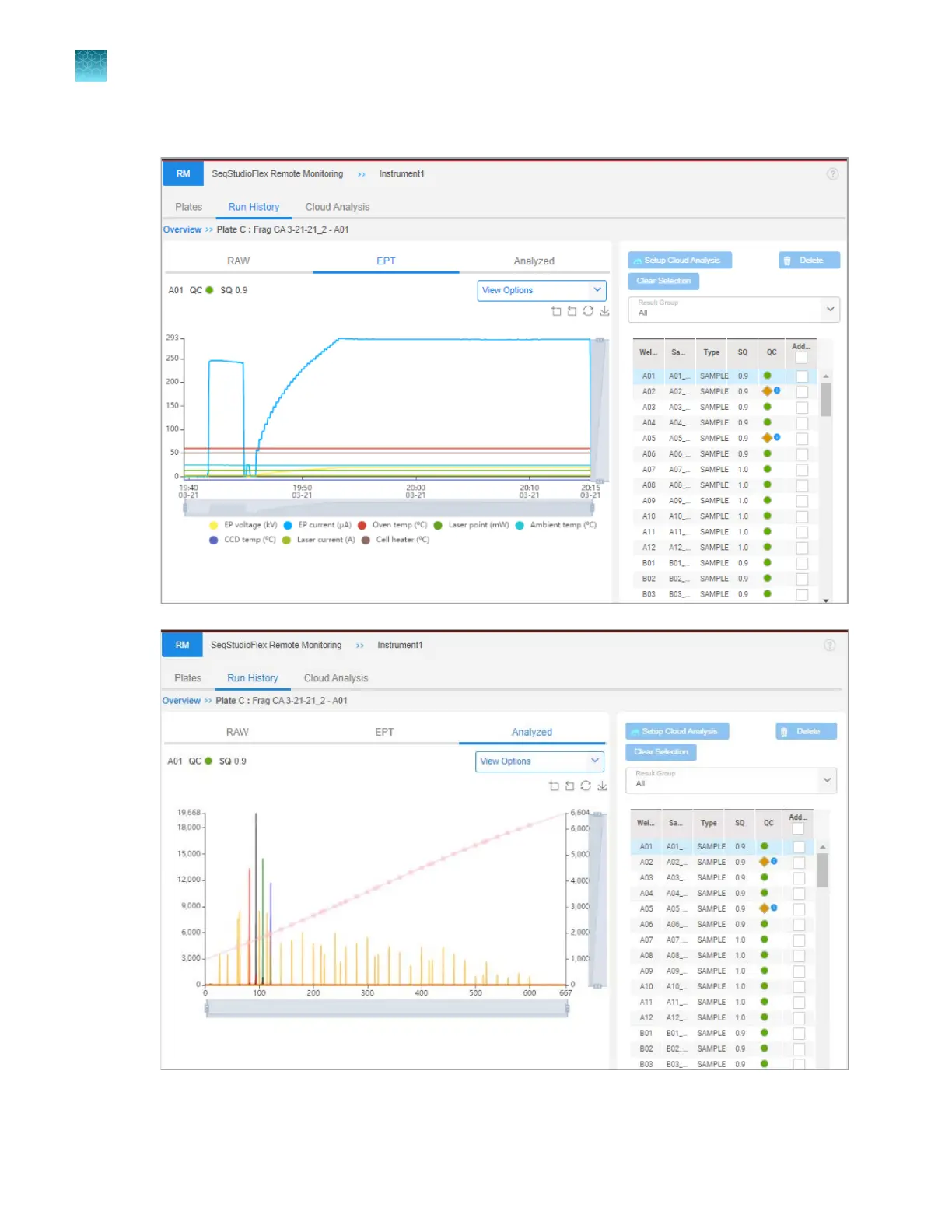Switch to the Plates tab in upper screenshot
952x1232 pixels.
click(x=189, y=207)
